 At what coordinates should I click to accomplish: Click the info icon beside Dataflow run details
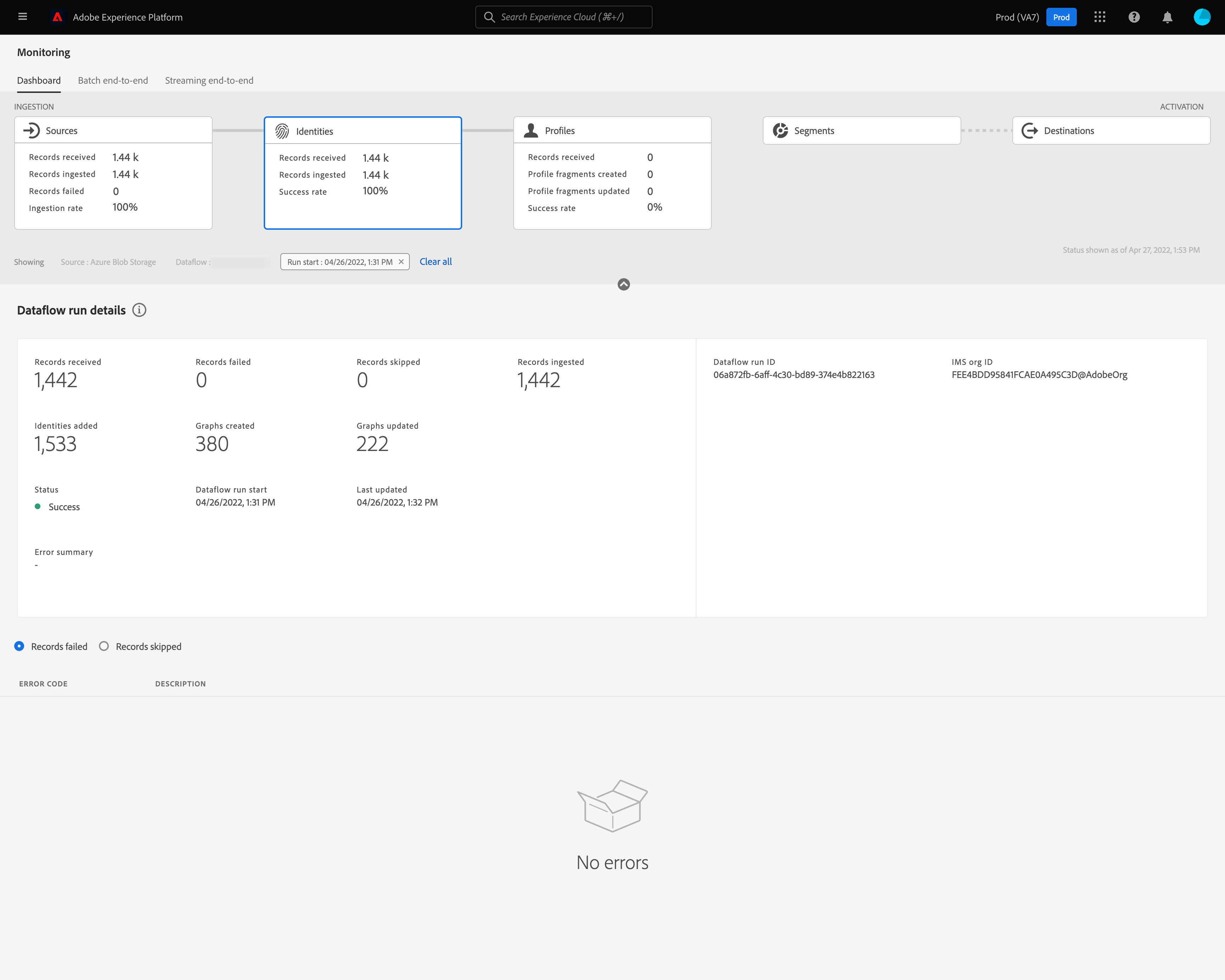coord(139,310)
